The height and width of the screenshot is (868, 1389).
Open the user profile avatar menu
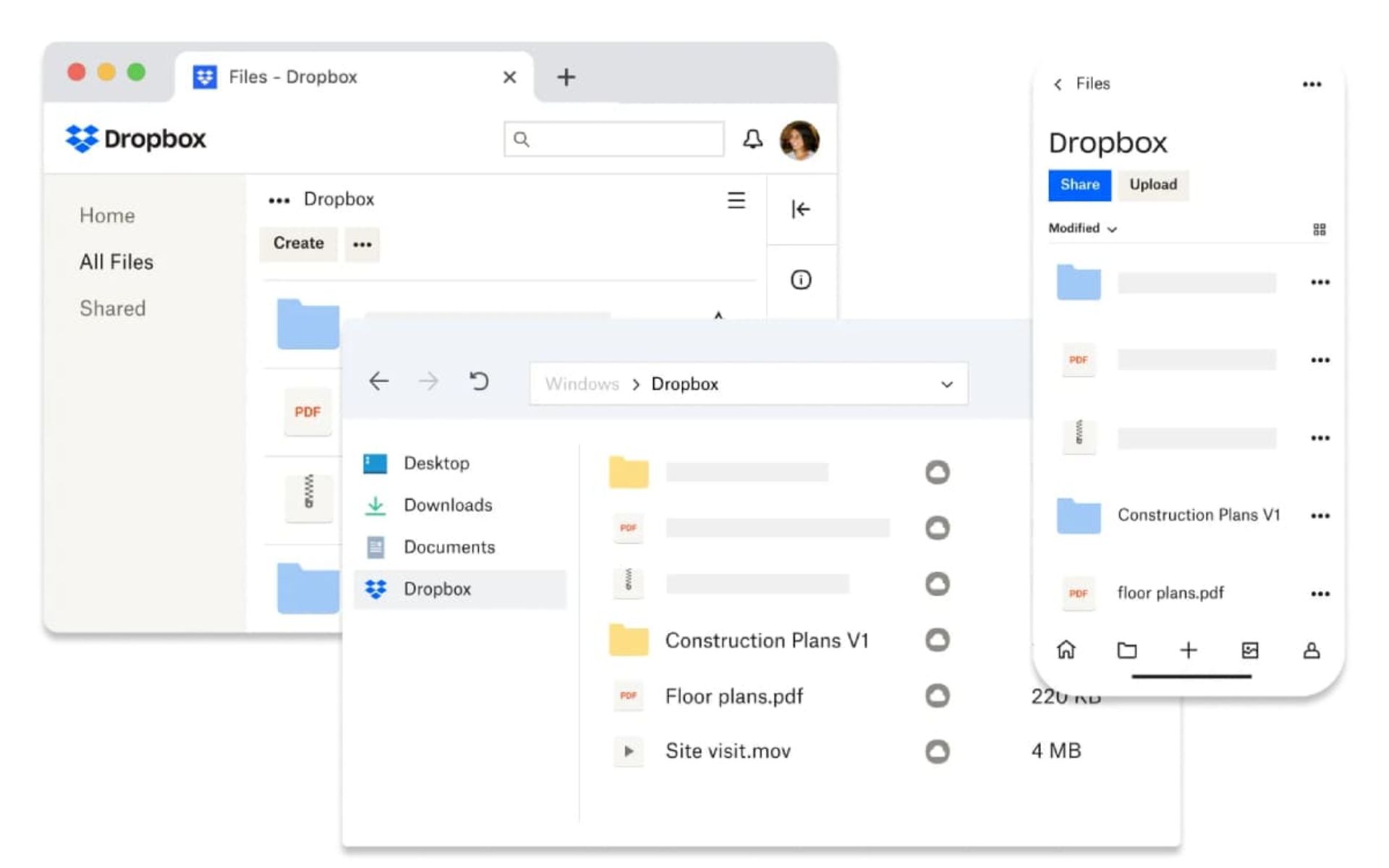[x=799, y=140]
